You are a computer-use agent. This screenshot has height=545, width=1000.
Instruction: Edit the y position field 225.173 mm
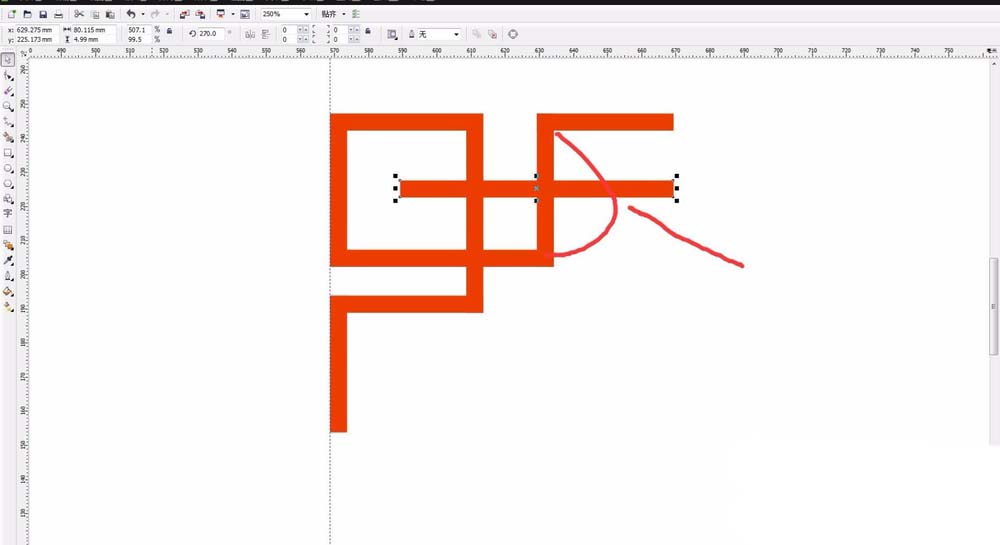(37, 40)
